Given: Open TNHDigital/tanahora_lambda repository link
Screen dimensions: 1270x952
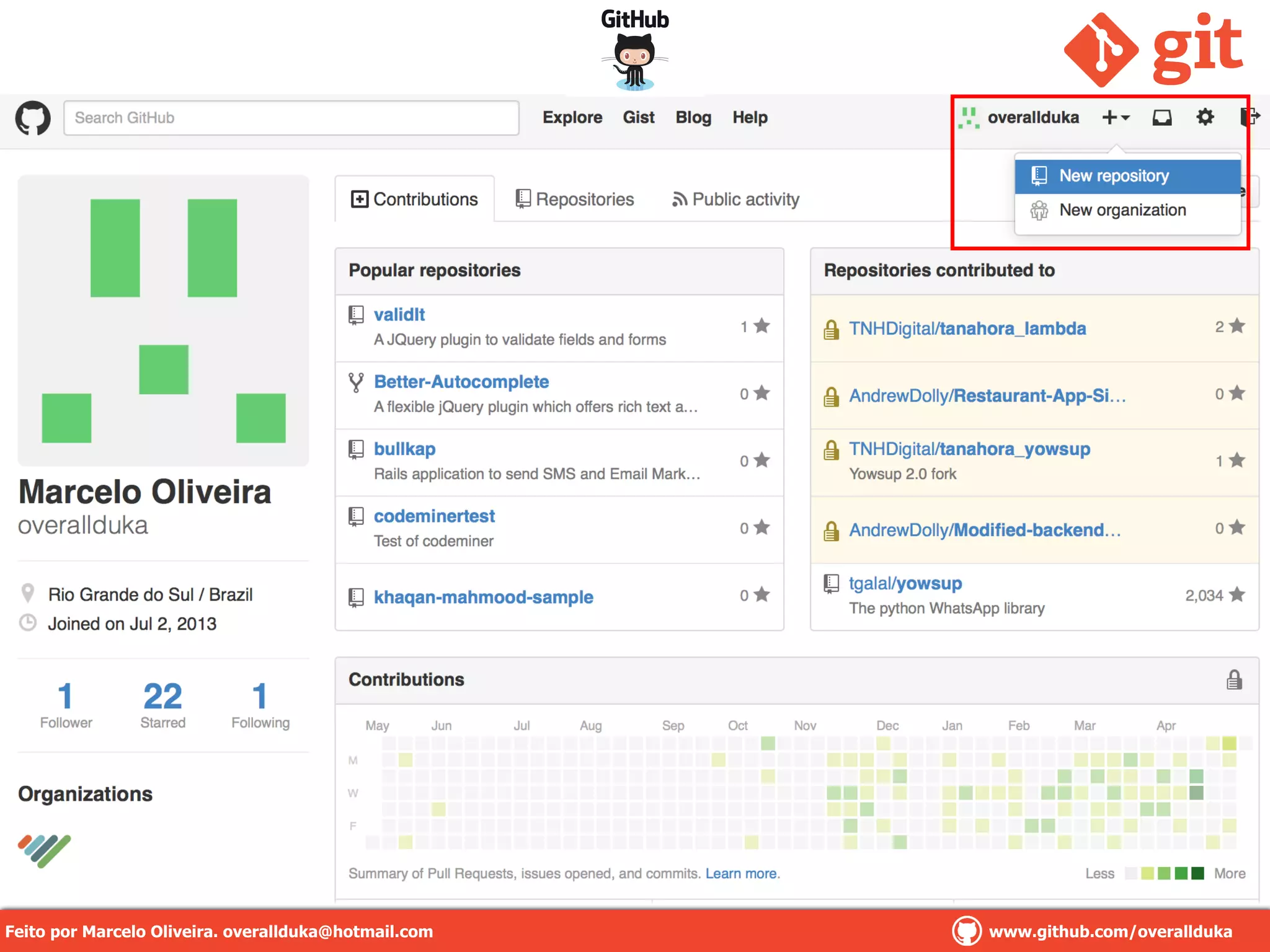Looking at the screenshot, I should [967, 328].
